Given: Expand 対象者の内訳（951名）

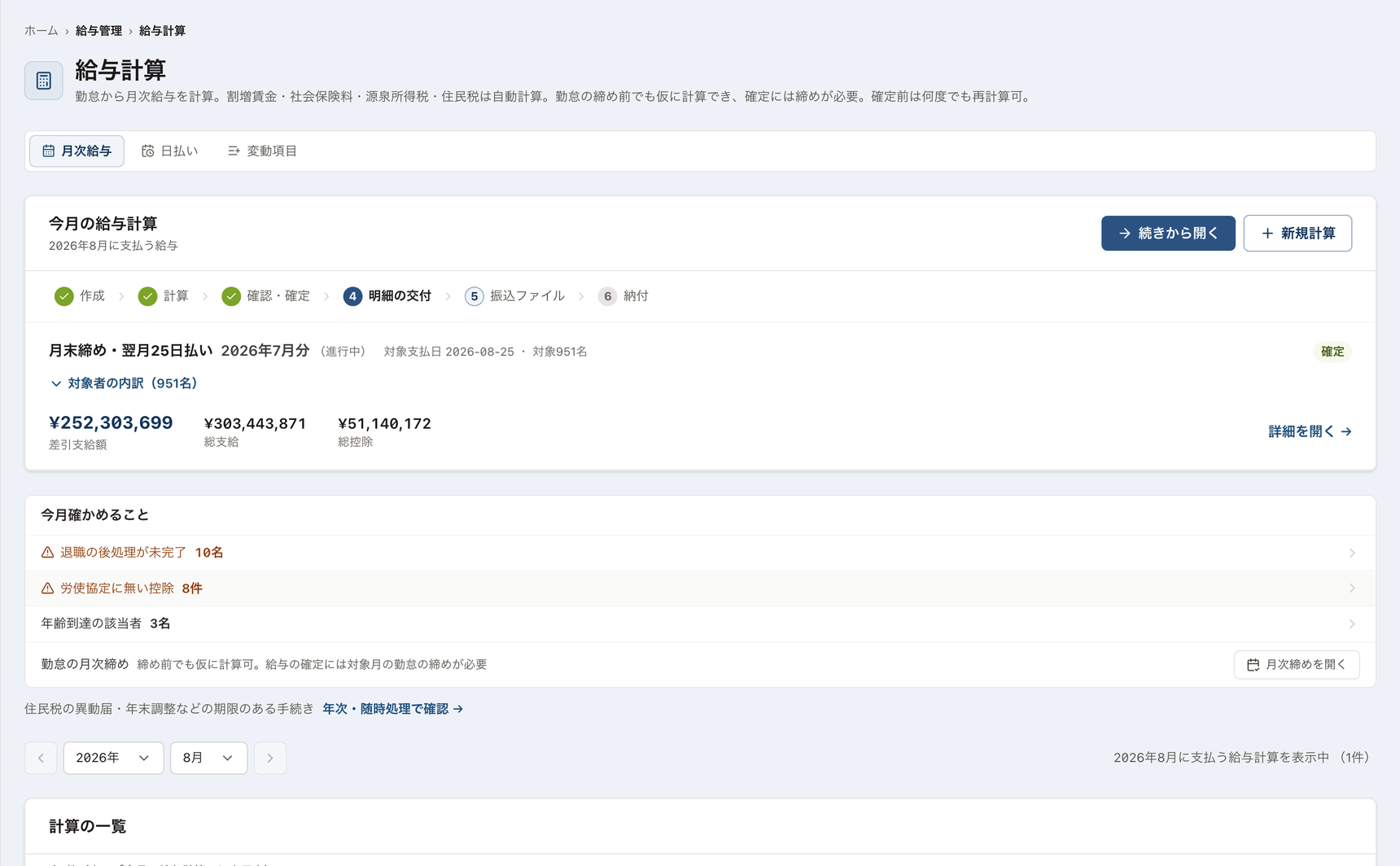Looking at the screenshot, I should [124, 383].
